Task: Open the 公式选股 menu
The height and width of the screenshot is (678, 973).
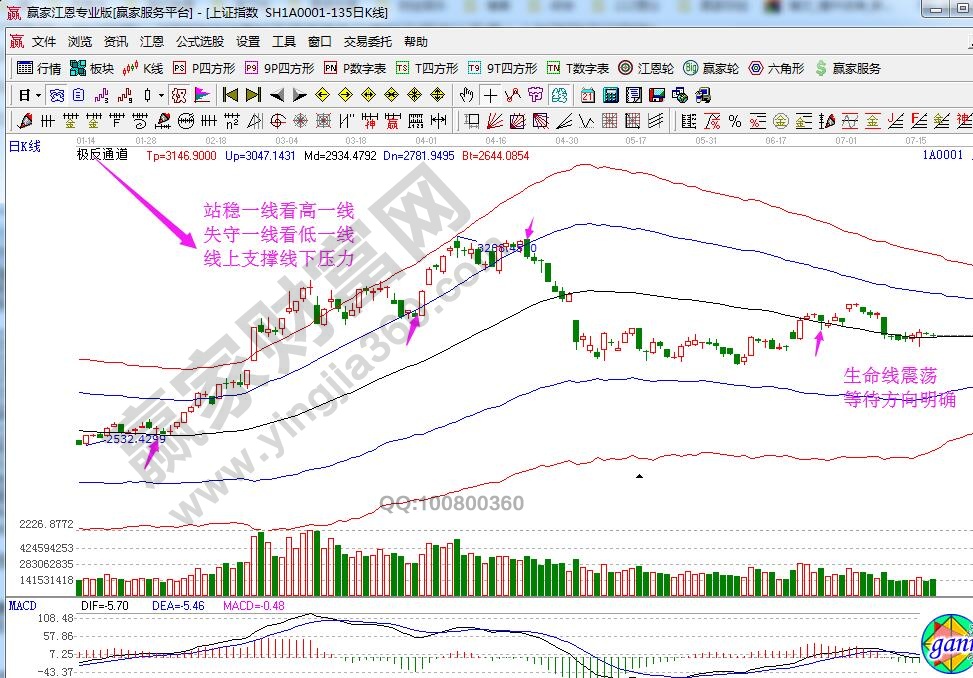Action: [x=200, y=42]
